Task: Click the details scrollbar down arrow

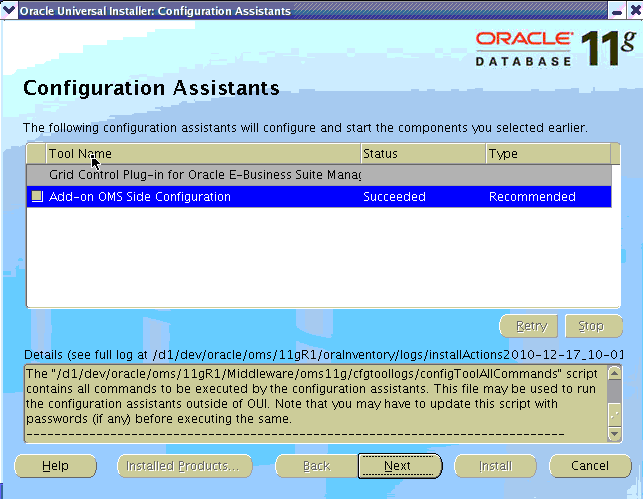Action: [614, 433]
